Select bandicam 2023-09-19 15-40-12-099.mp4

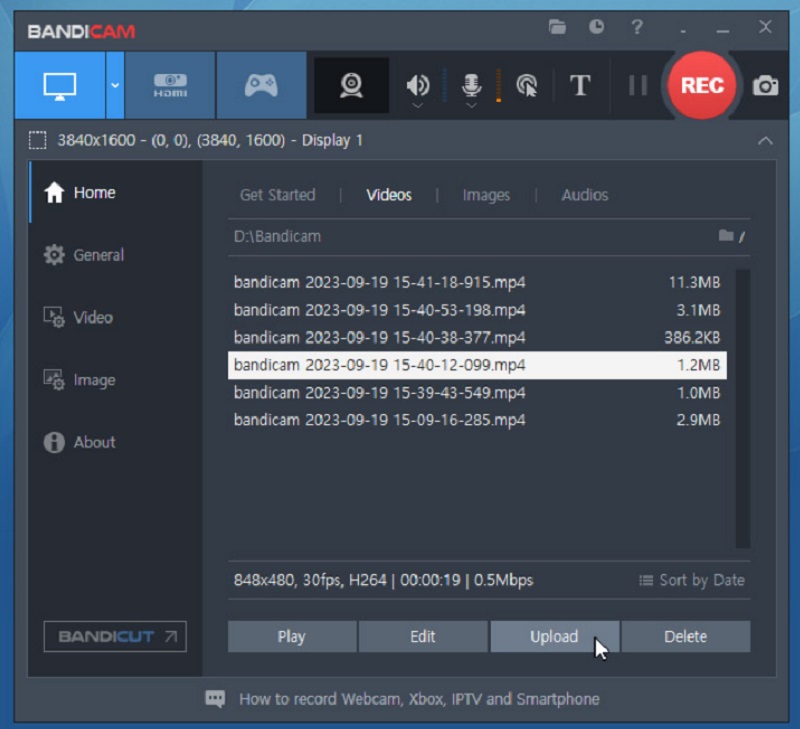(x=477, y=365)
